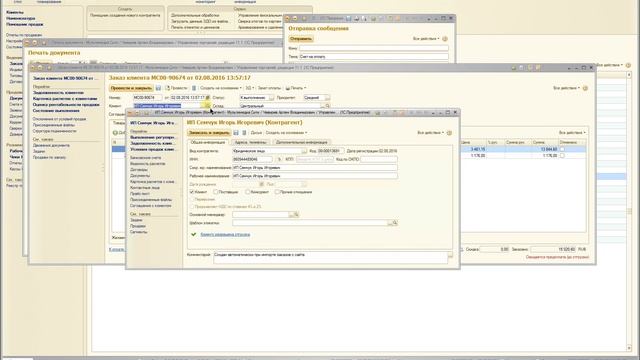Open Контактные лица in contractor navigation
The height and width of the screenshot is (360, 640).
tap(145, 188)
